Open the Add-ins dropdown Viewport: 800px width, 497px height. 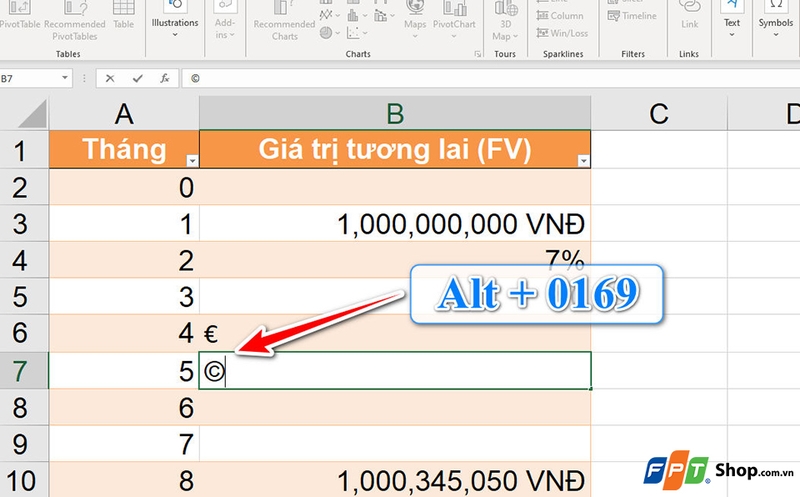coord(224,20)
